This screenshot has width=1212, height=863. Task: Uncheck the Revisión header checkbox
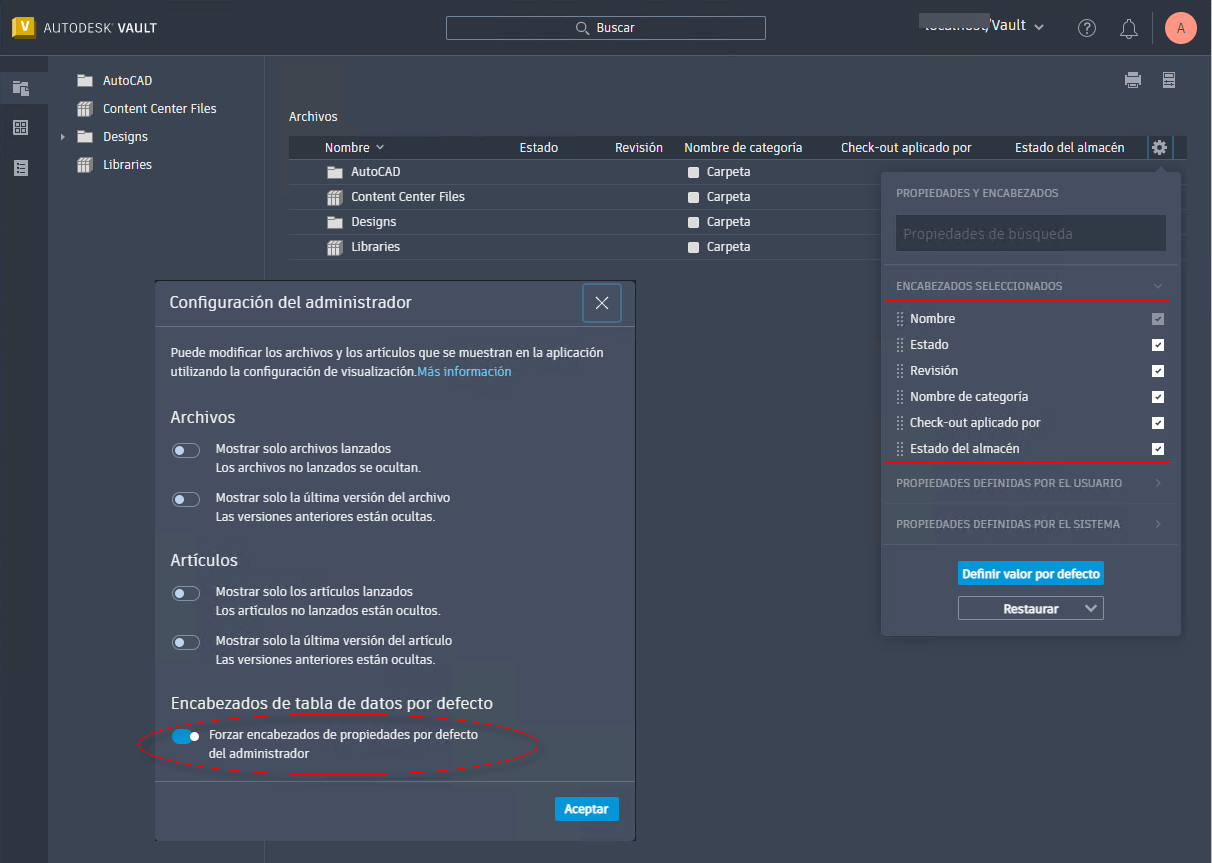tap(1158, 371)
